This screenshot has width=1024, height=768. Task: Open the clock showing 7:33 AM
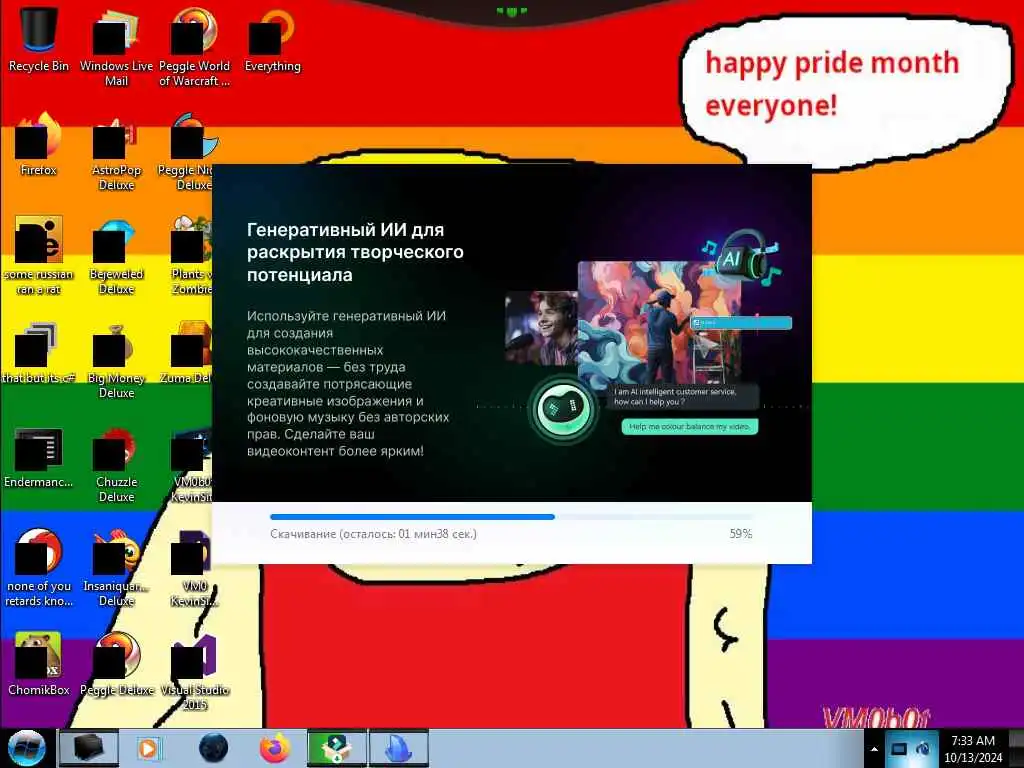(x=972, y=749)
